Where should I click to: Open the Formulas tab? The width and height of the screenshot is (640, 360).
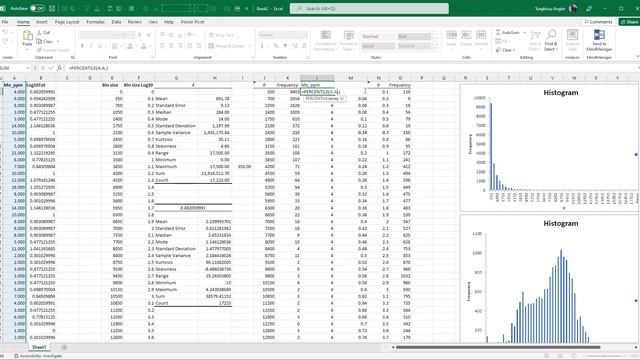(x=96, y=22)
